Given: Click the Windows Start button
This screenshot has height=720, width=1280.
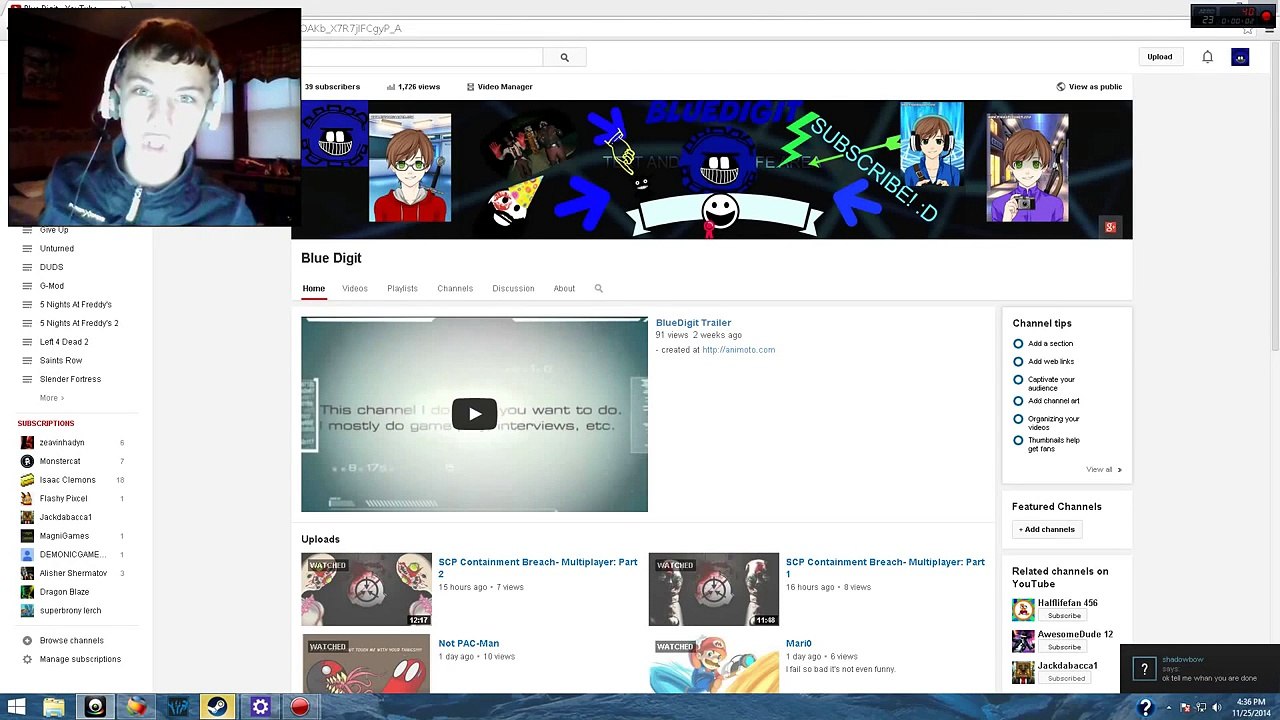Looking at the screenshot, I should click(16, 707).
